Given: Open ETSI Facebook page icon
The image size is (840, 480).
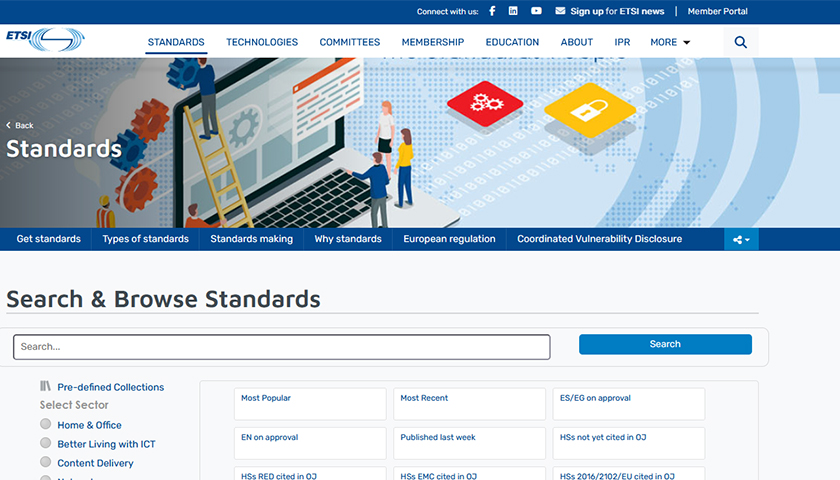Looking at the screenshot, I should point(492,11).
